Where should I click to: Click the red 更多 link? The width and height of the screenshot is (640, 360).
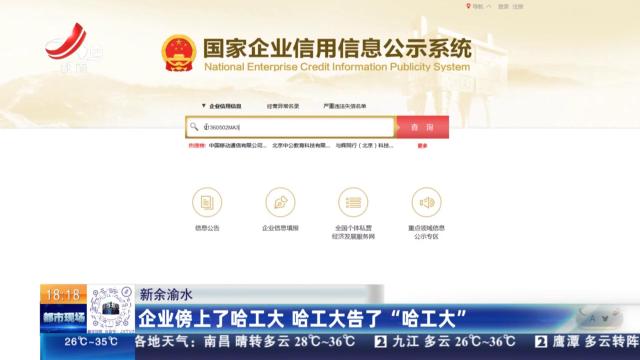click(x=422, y=146)
